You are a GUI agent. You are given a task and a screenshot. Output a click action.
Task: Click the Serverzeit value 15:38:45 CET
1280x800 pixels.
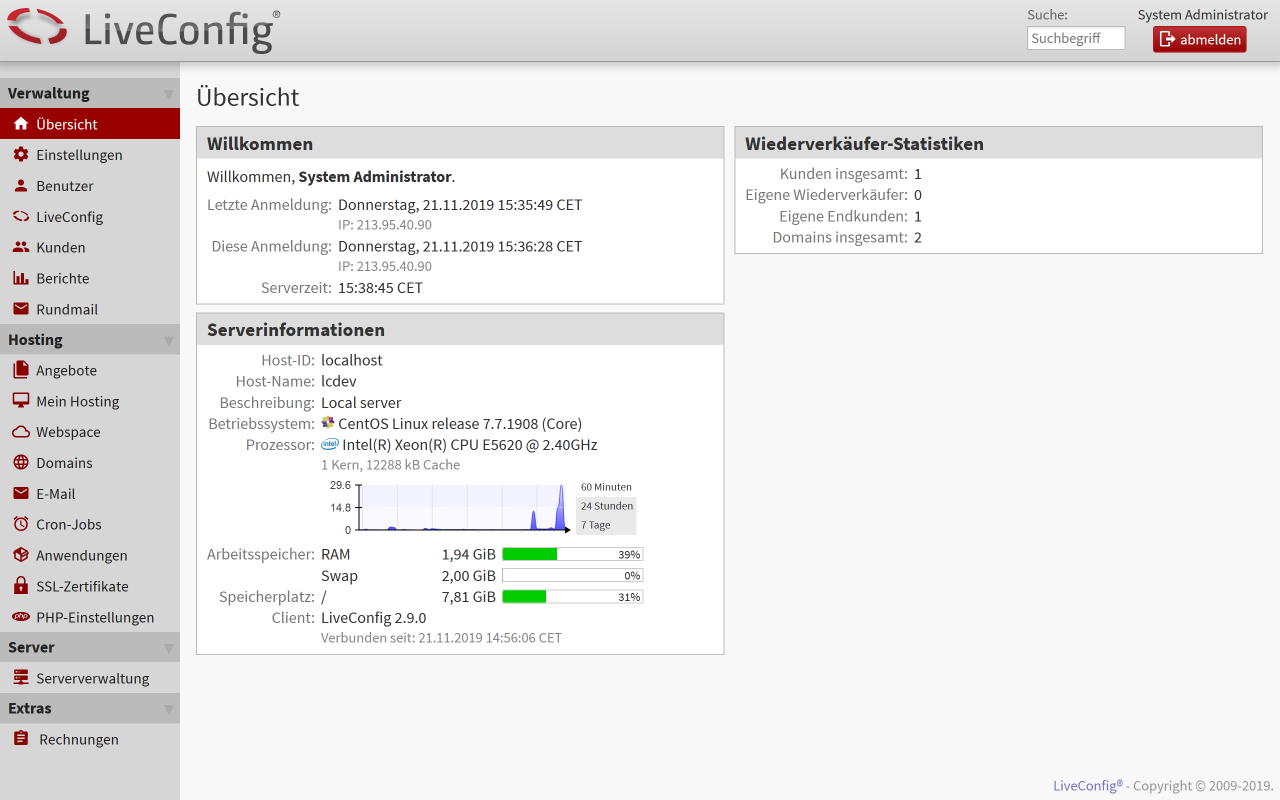380,288
